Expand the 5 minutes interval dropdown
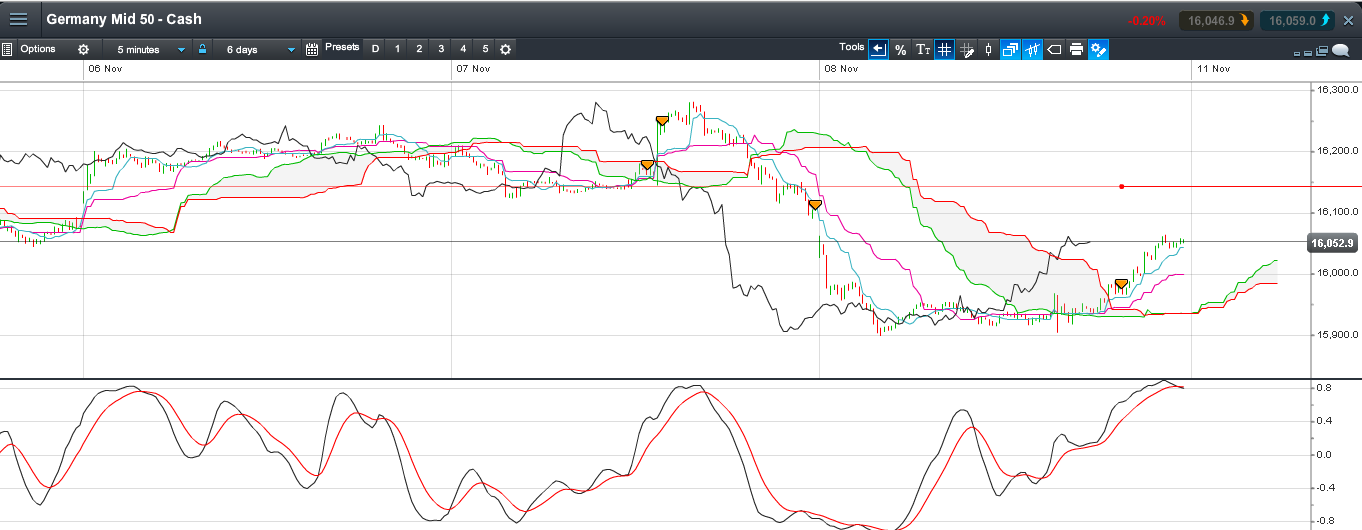The width and height of the screenshot is (1362, 530). tap(150, 49)
